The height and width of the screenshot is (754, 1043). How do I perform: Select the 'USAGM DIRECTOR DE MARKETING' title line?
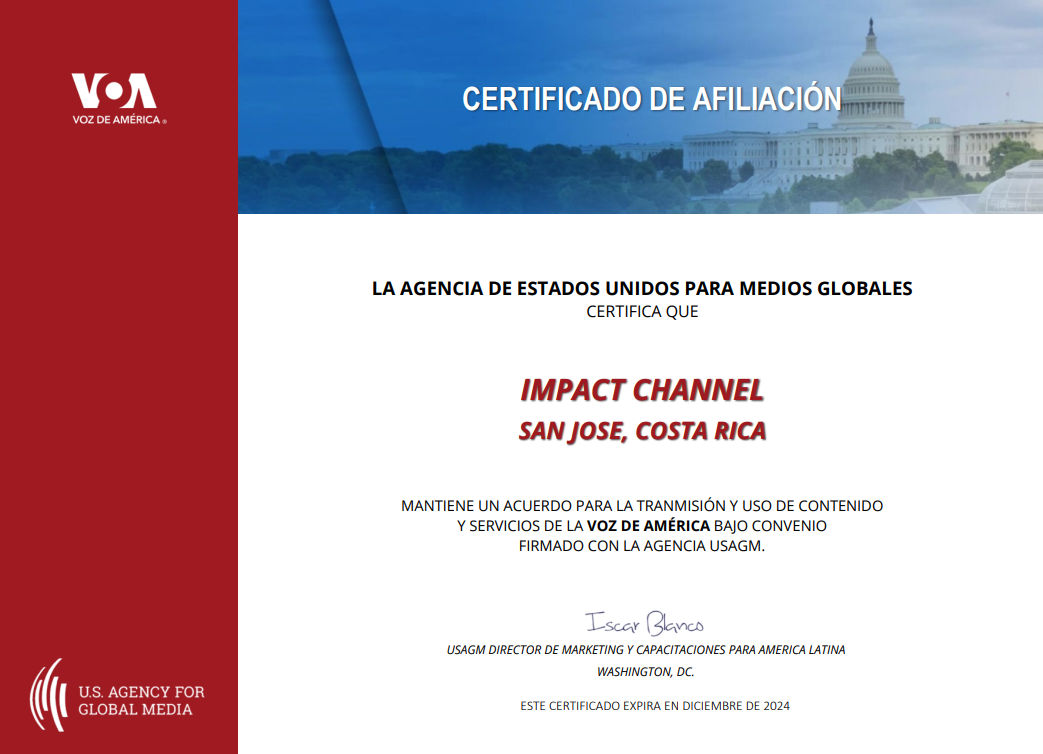tap(645, 650)
